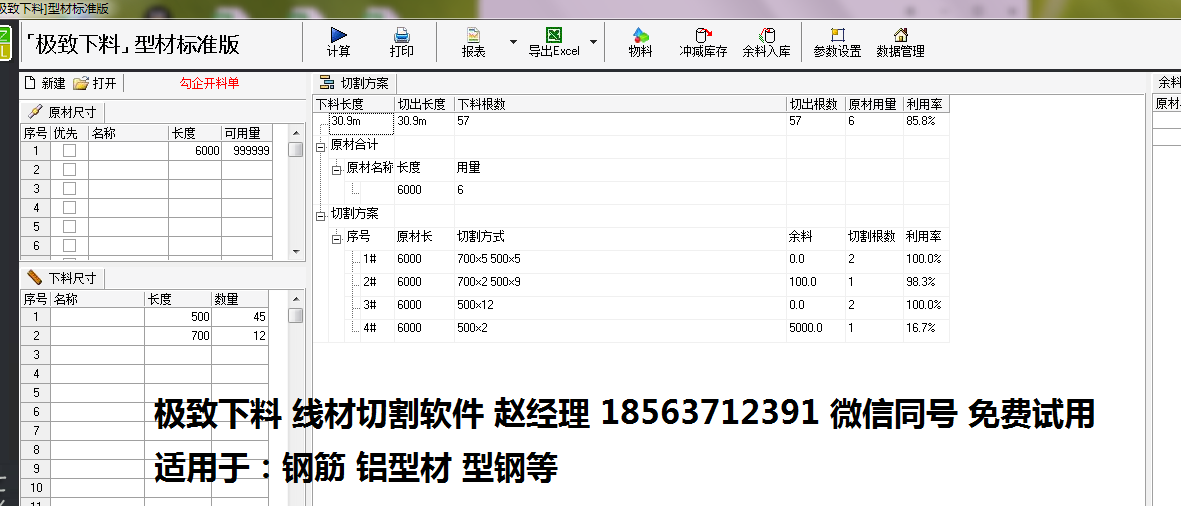1181x506 pixels.
Task: Click the 长度 cell showing 500
Action: tap(178, 317)
